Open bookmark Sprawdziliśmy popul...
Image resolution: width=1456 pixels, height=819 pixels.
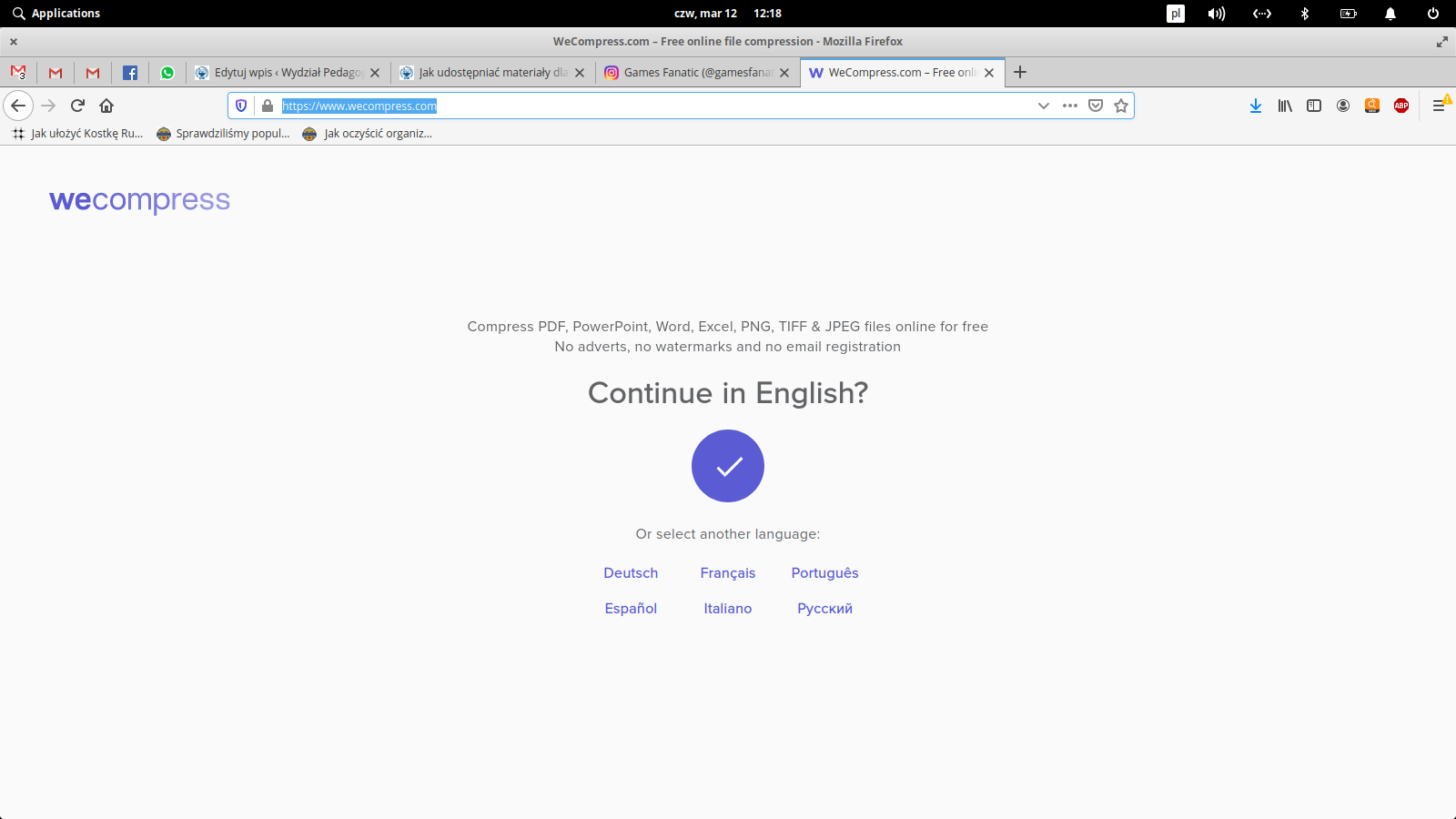pos(224,134)
